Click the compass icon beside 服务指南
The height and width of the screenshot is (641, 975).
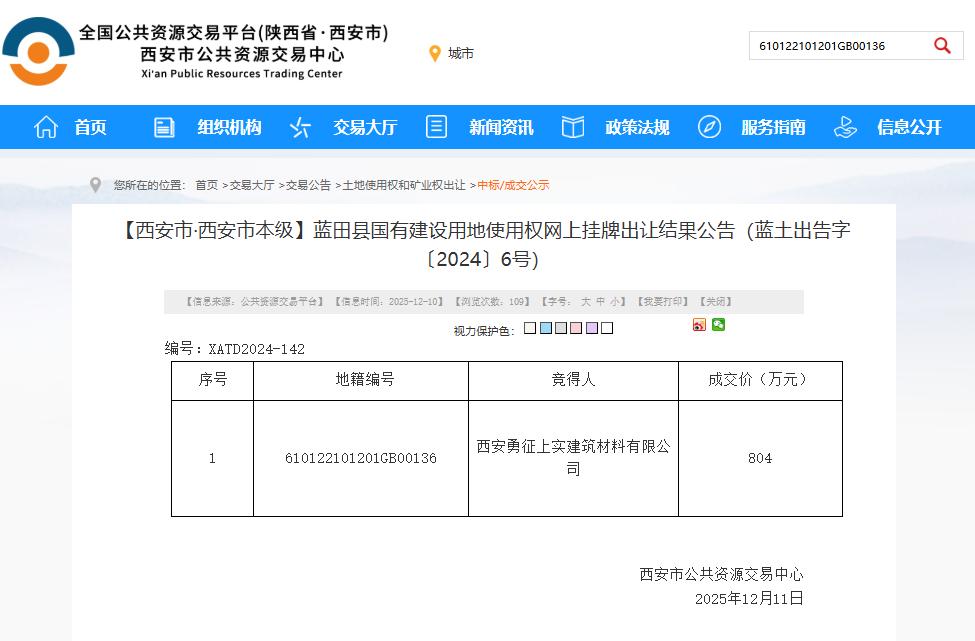pos(709,127)
